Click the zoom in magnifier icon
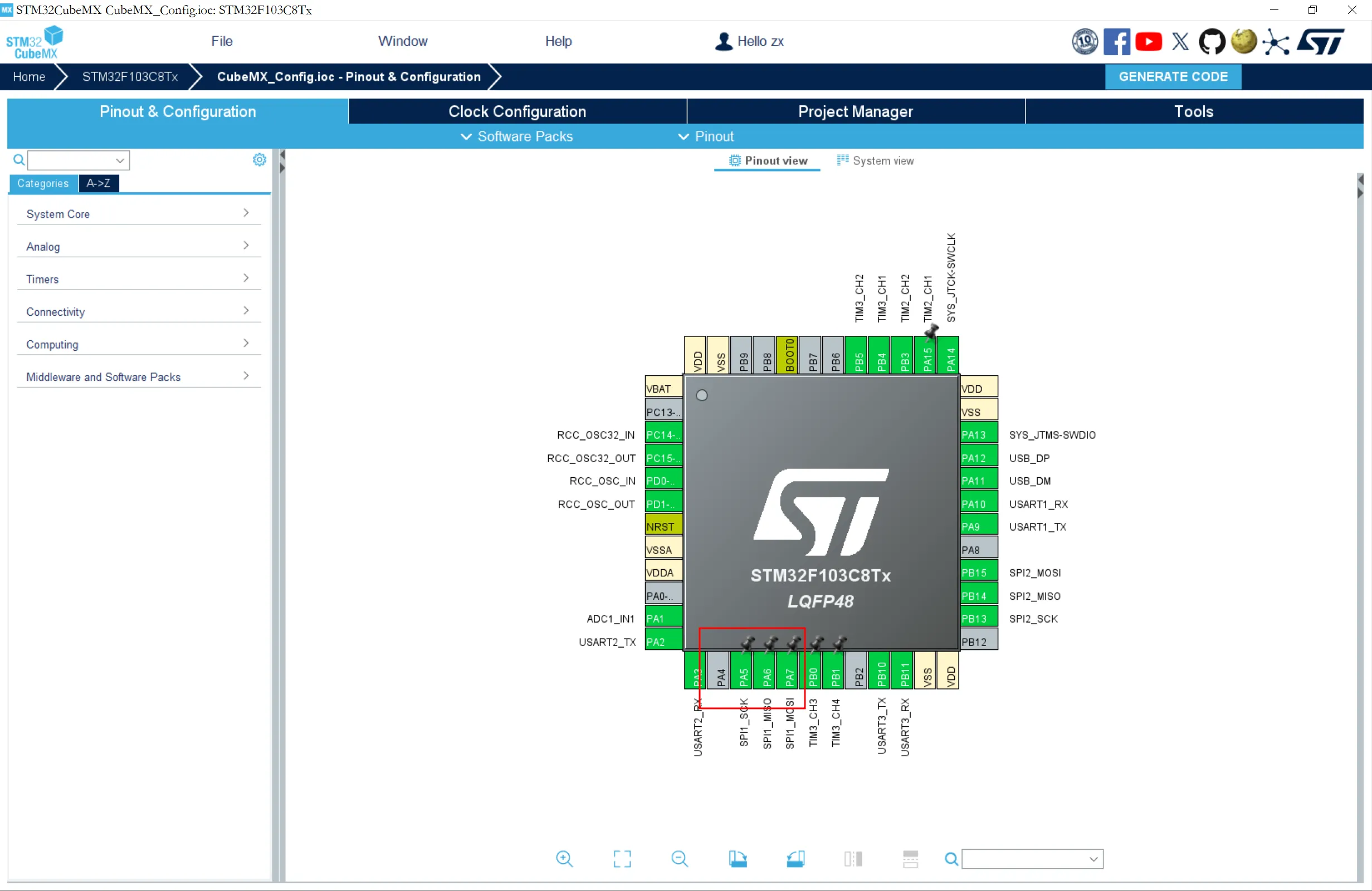 [564, 859]
